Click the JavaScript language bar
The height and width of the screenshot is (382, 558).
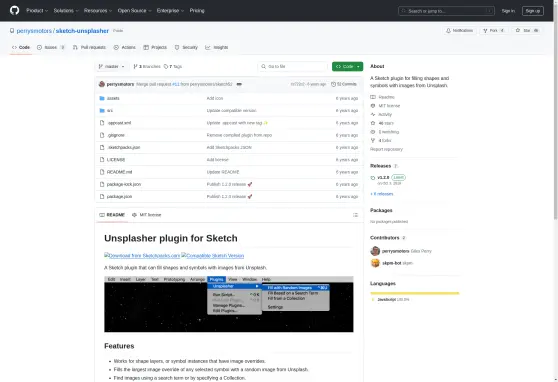coord(415,293)
